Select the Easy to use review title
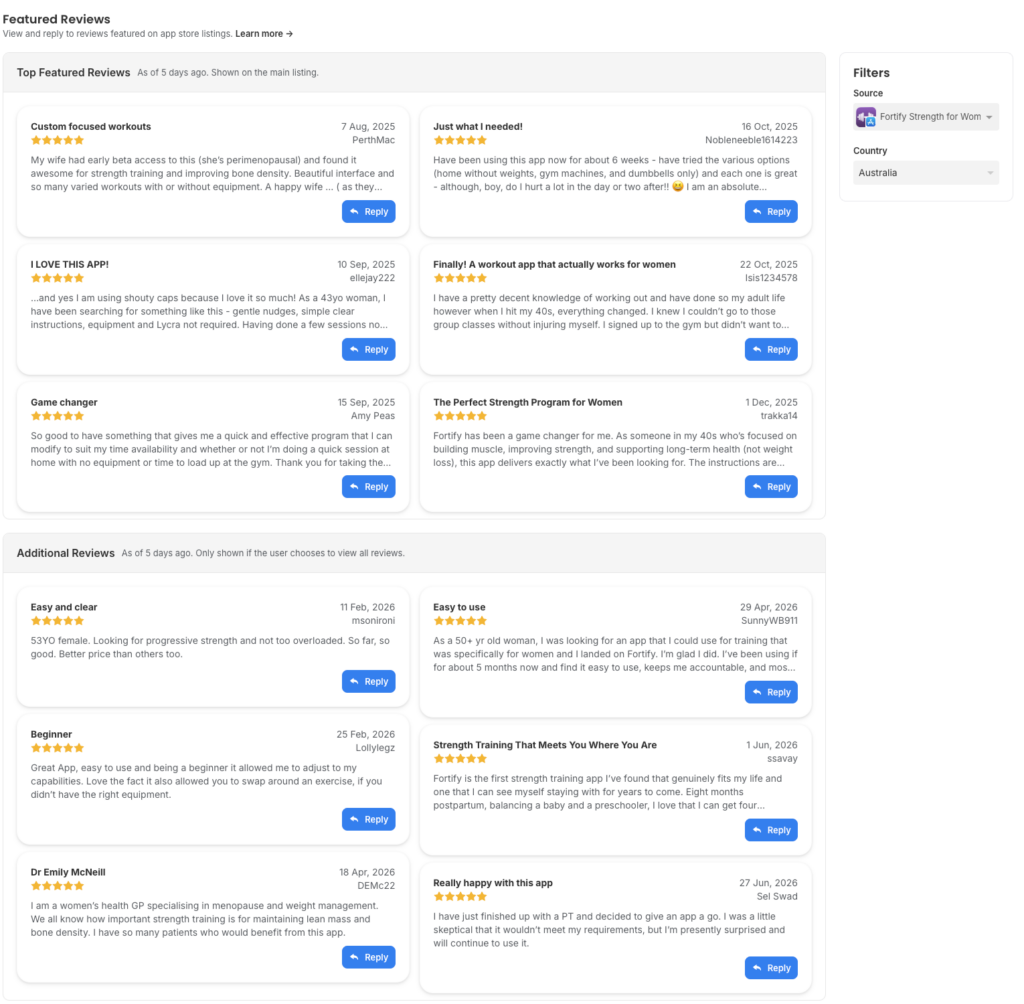The height and width of the screenshot is (1004, 1024). coord(459,607)
